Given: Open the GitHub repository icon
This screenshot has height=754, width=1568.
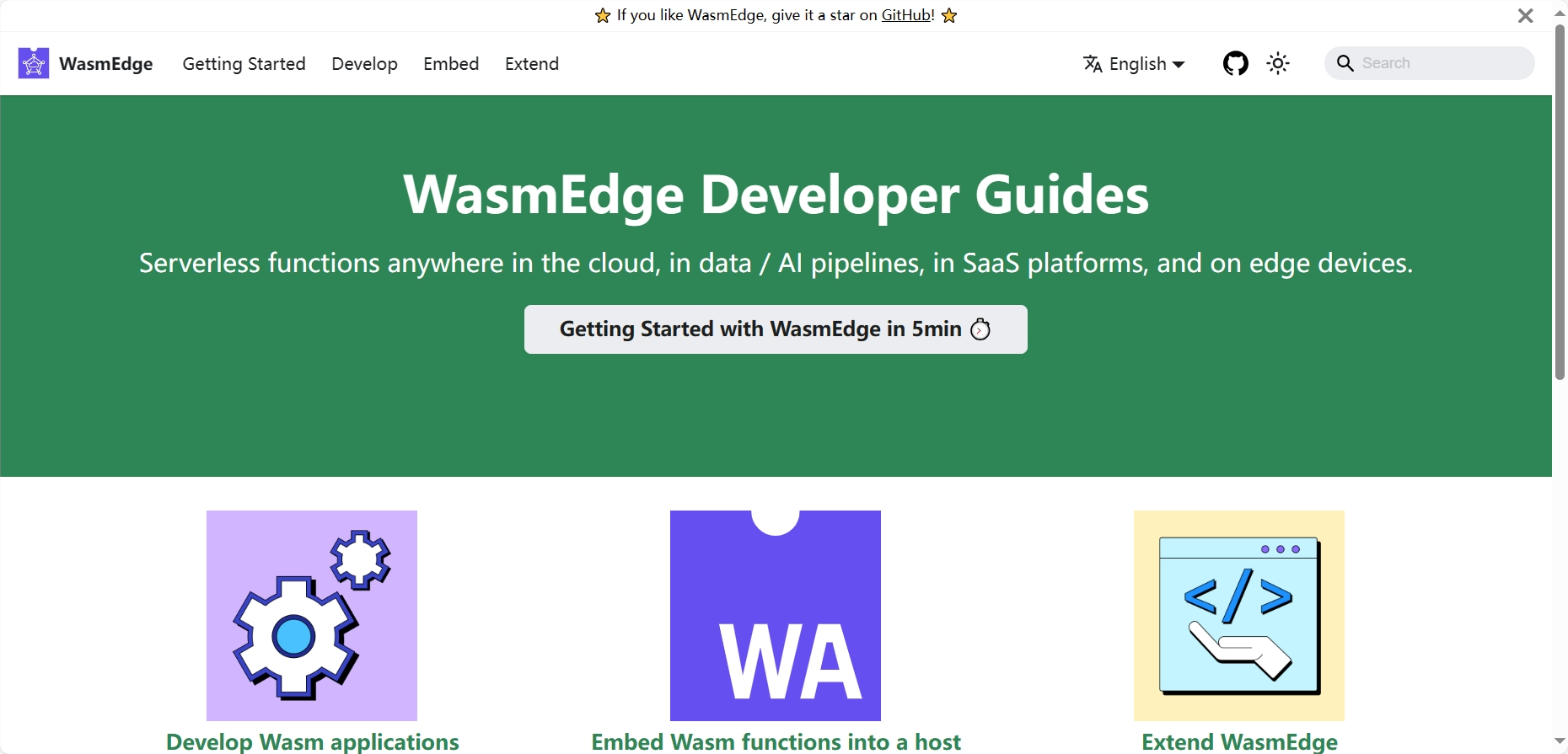Looking at the screenshot, I should [x=1236, y=63].
